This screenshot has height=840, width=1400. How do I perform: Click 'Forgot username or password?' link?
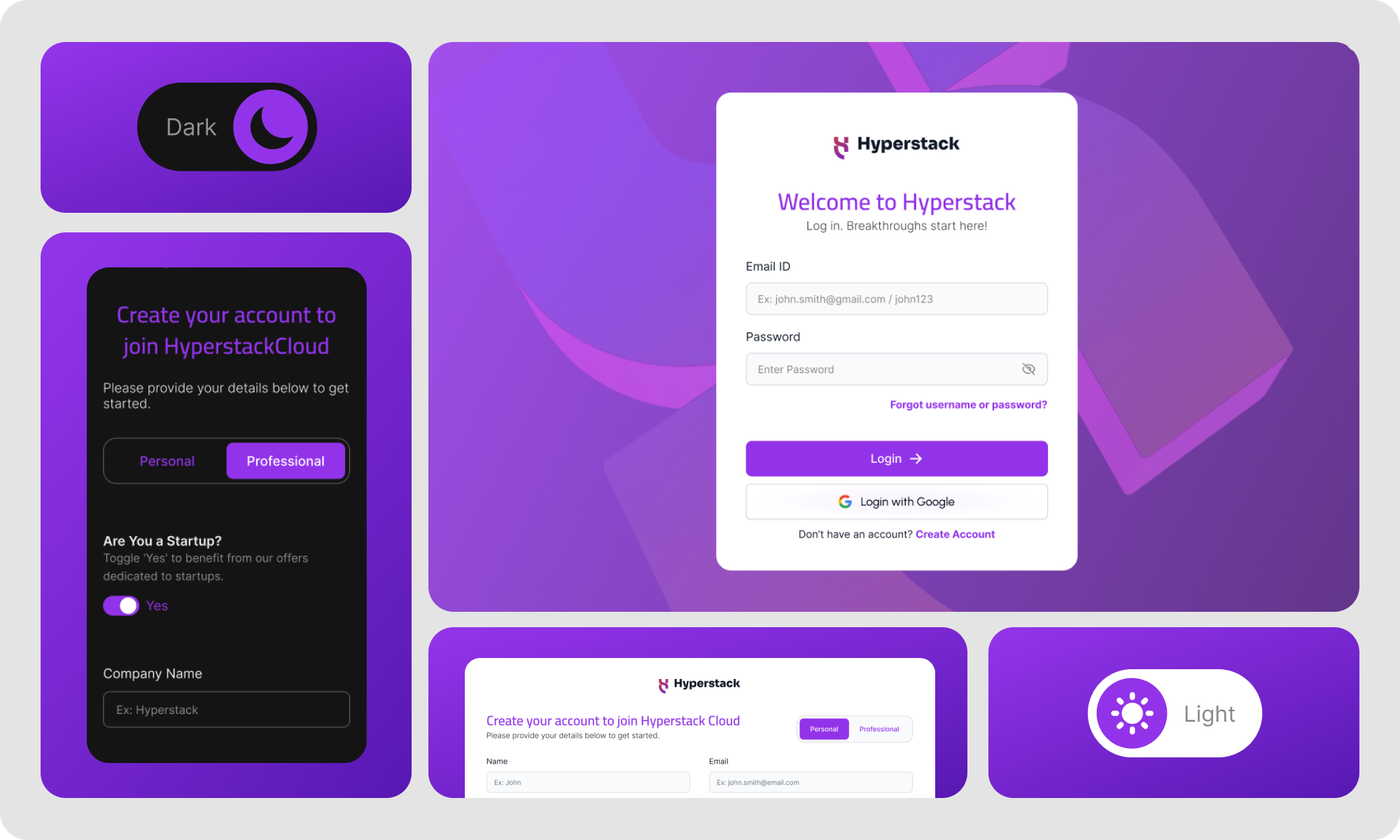tap(968, 404)
